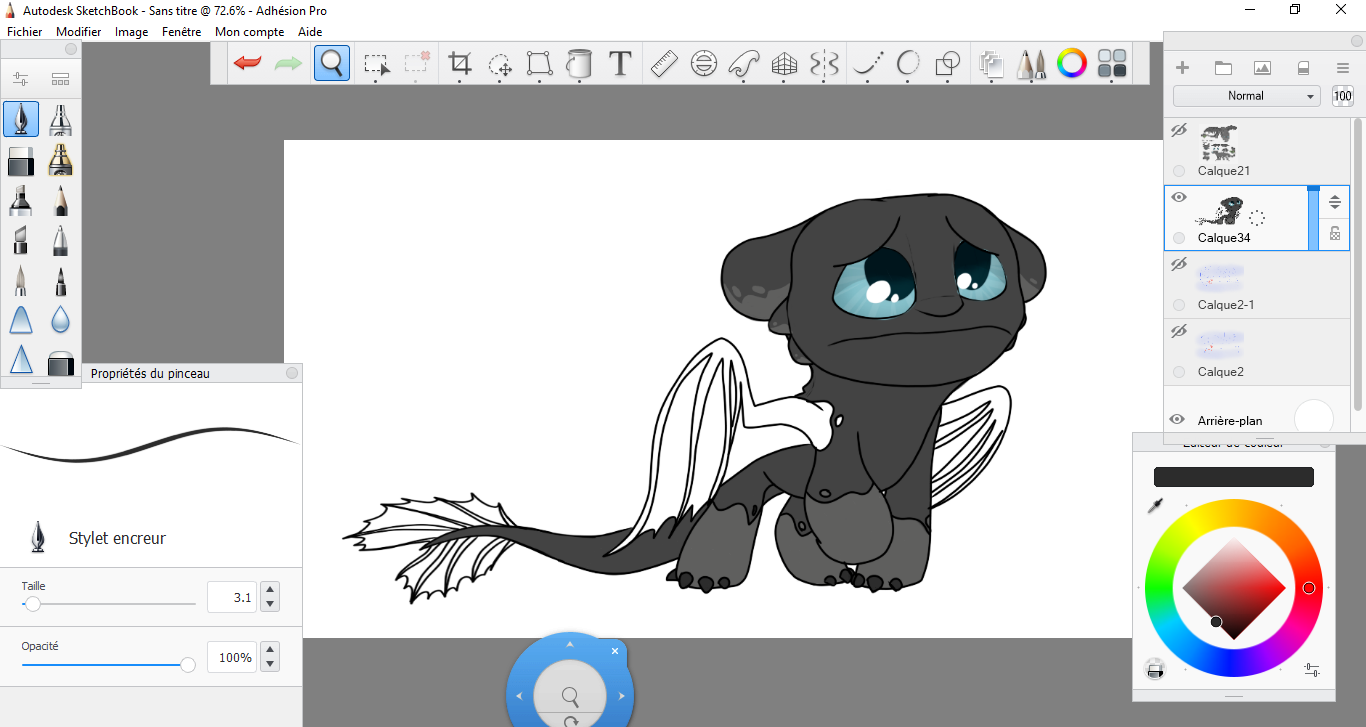
Task: Add a new layer with plus icon
Action: (x=1183, y=68)
